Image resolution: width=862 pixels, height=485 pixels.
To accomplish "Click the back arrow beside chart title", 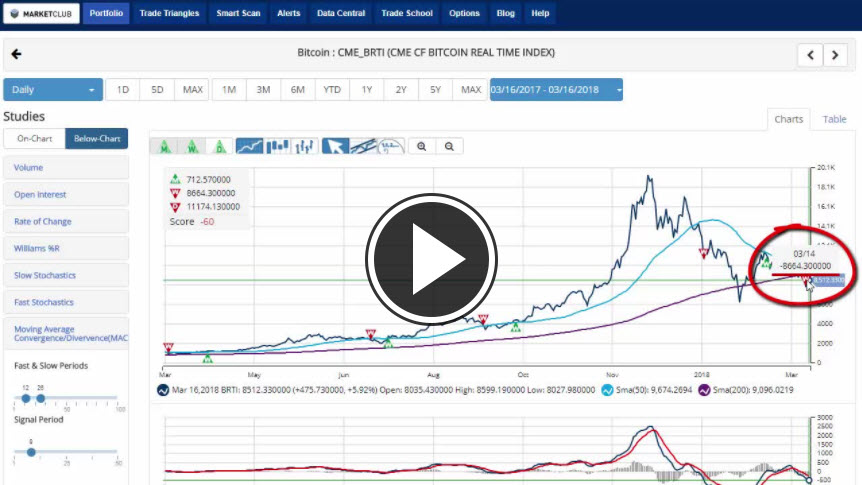I will (16, 54).
